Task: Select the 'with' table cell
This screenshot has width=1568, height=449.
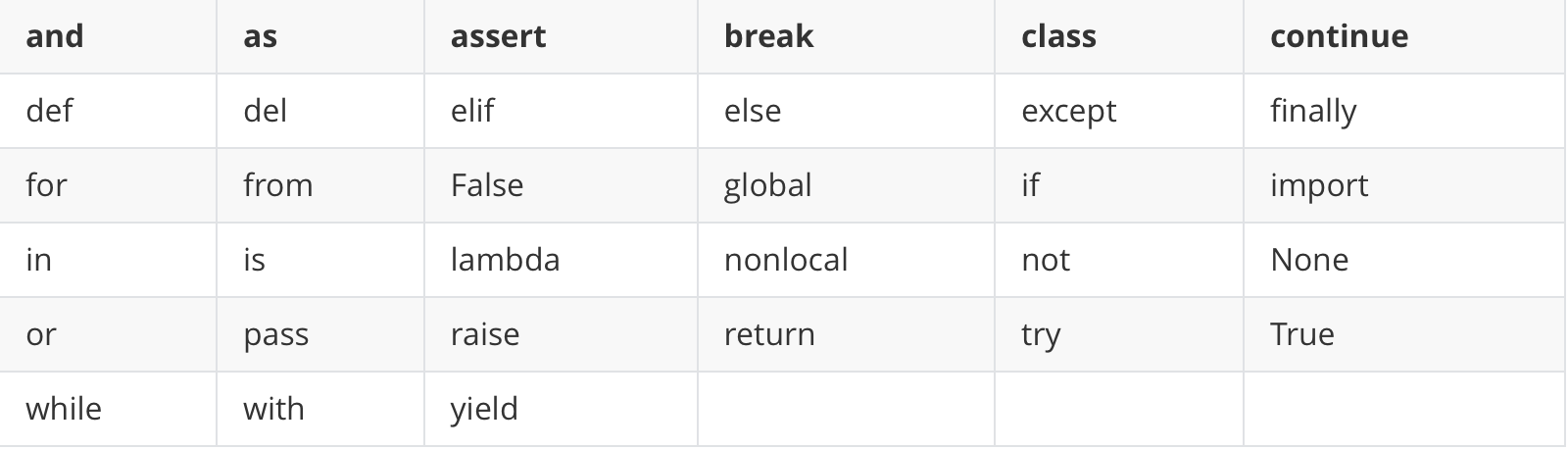Action: (320, 409)
